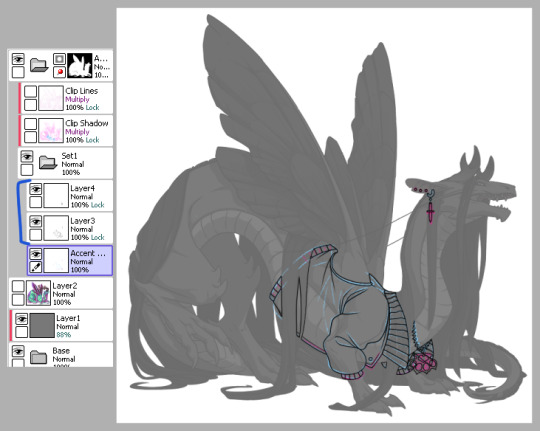Select the Layer3 name
Viewport: 540px width, 431px height.
coord(82,221)
